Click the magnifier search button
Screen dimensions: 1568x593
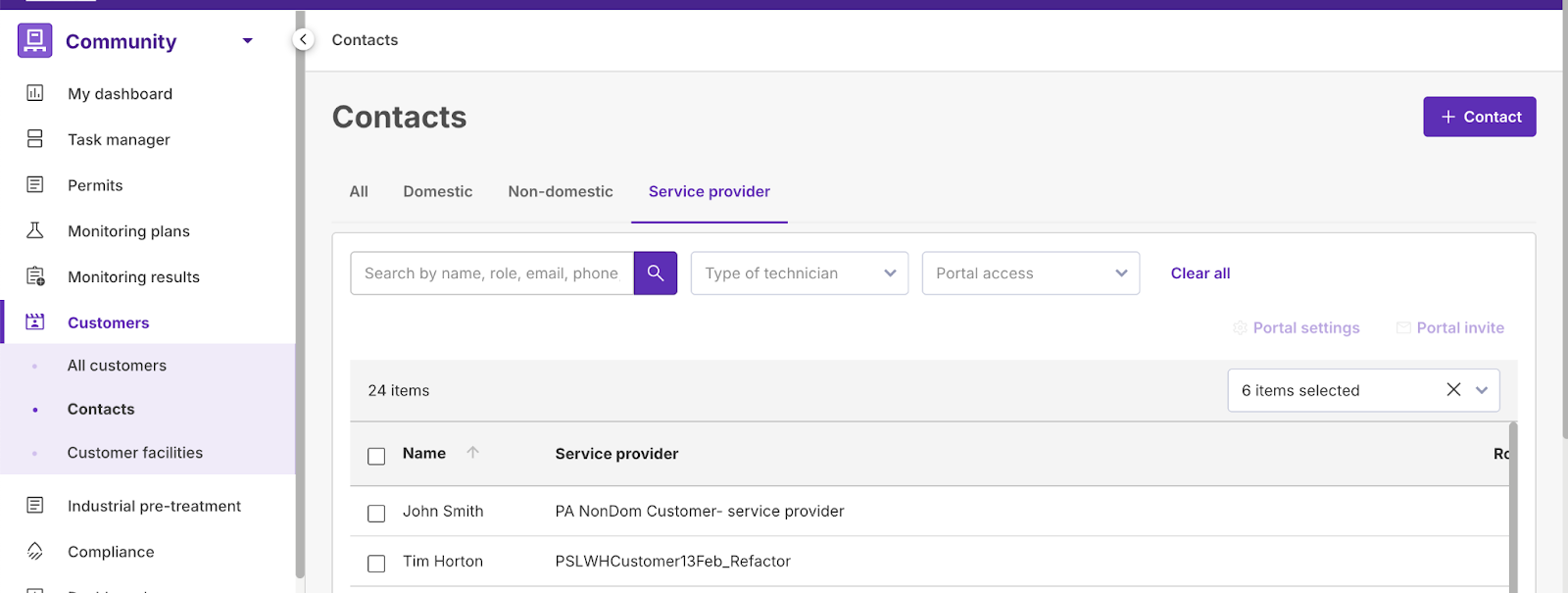656,273
